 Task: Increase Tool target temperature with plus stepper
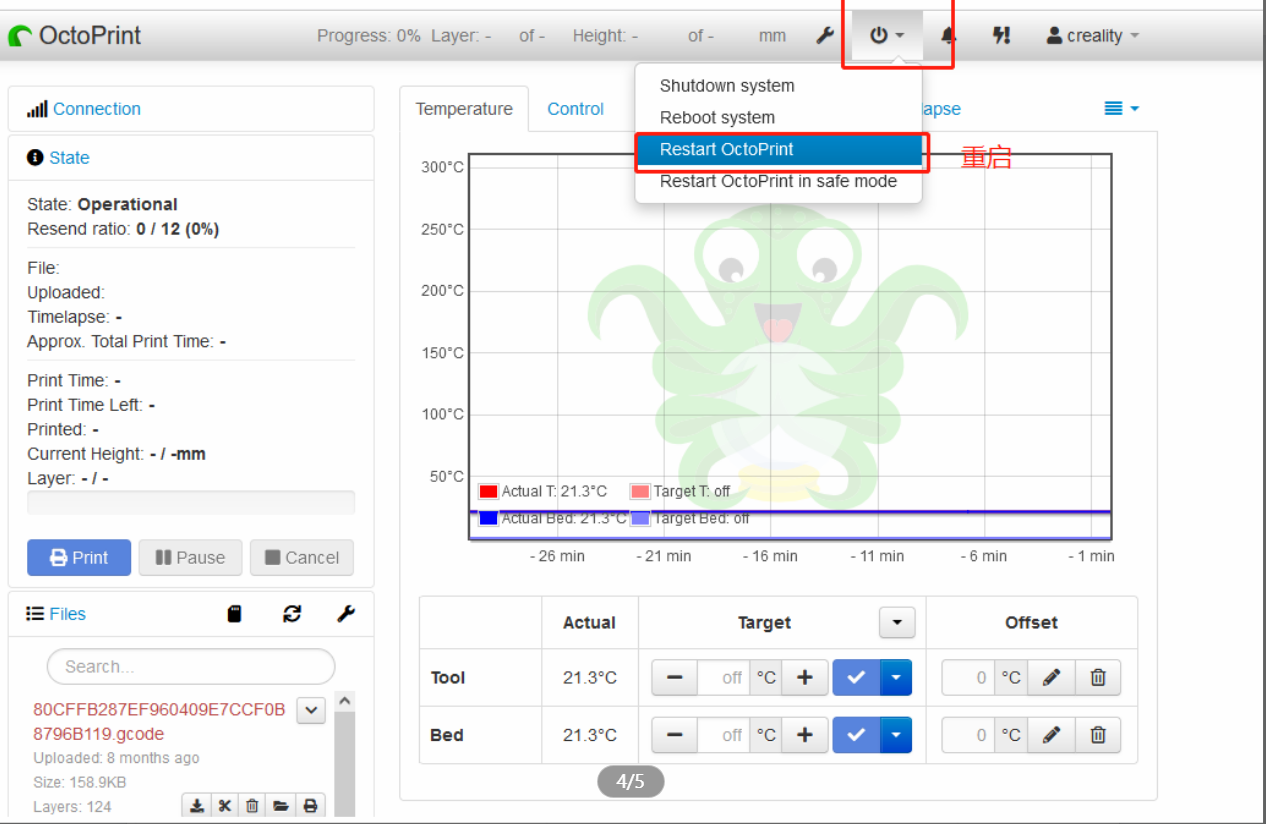coord(805,677)
